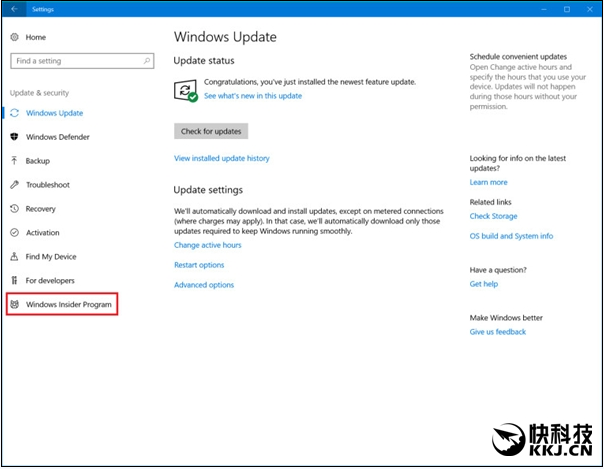Image resolution: width=604 pixels, height=469 pixels.
Task: Click the back arrow in title bar
Action: point(14,9)
